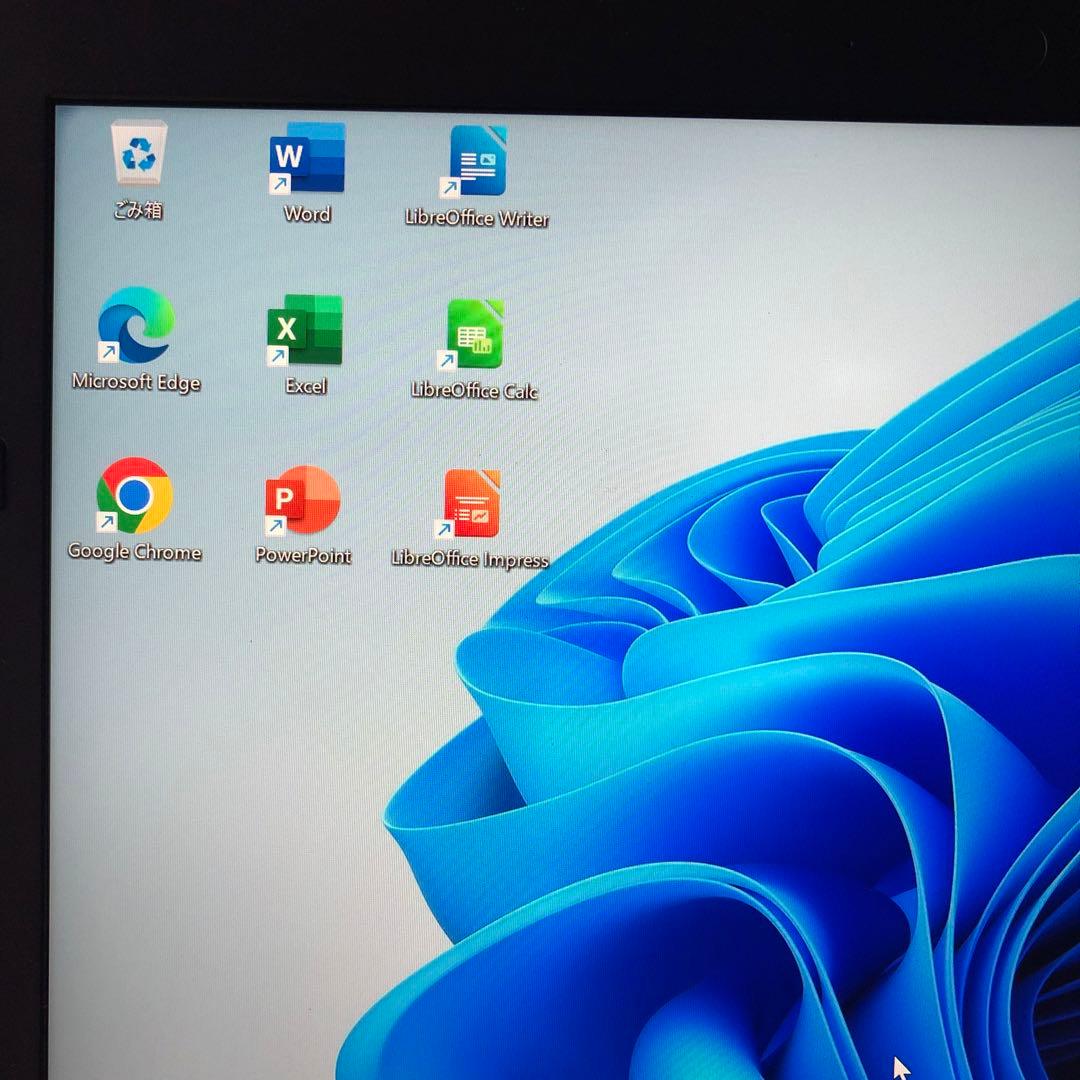The height and width of the screenshot is (1080, 1080).
Task: Select the PowerPoint shortcut icon
Action: (302, 500)
